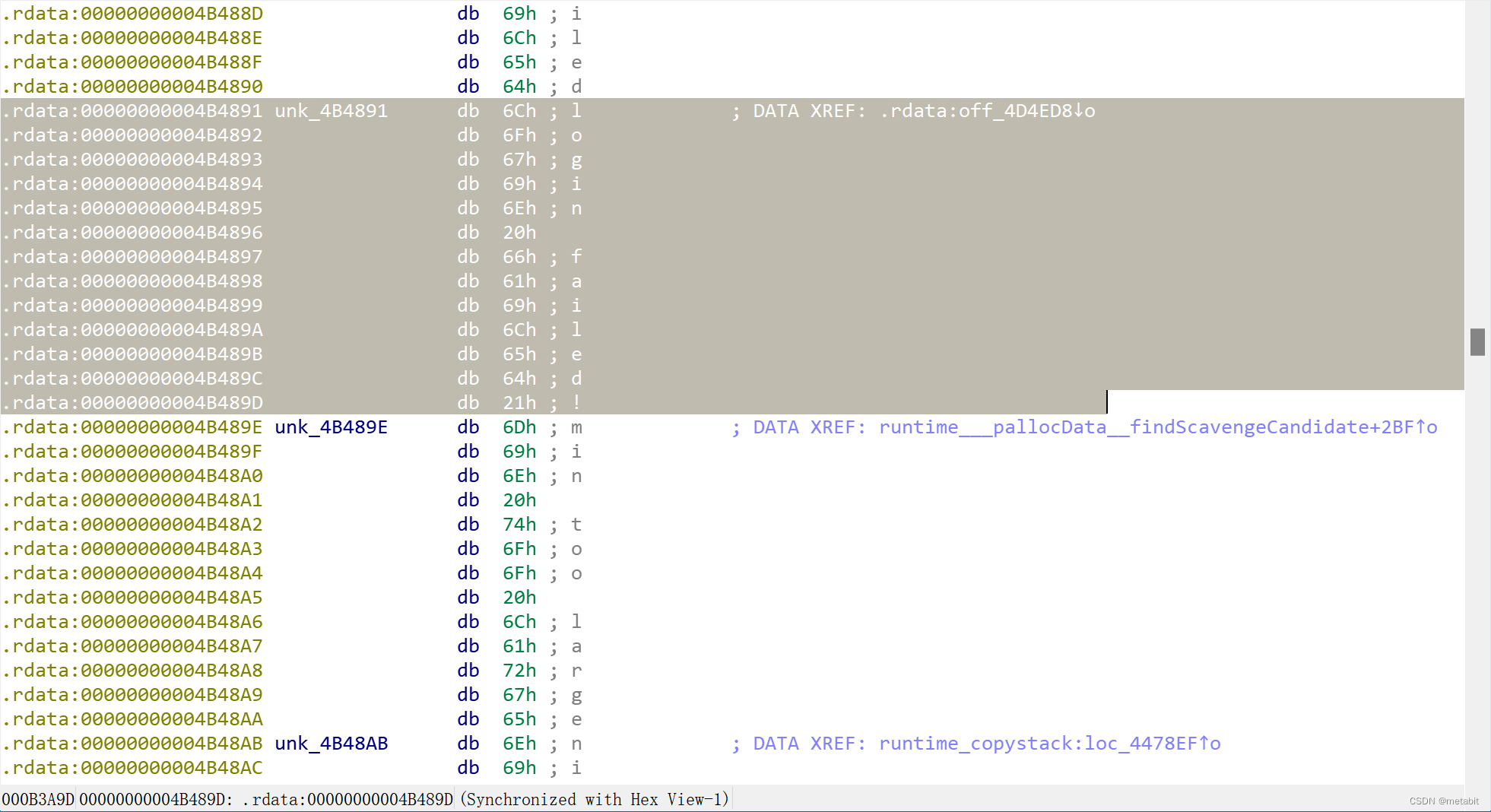Click address .rdata:00000000004B48A9

tap(132, 695)
